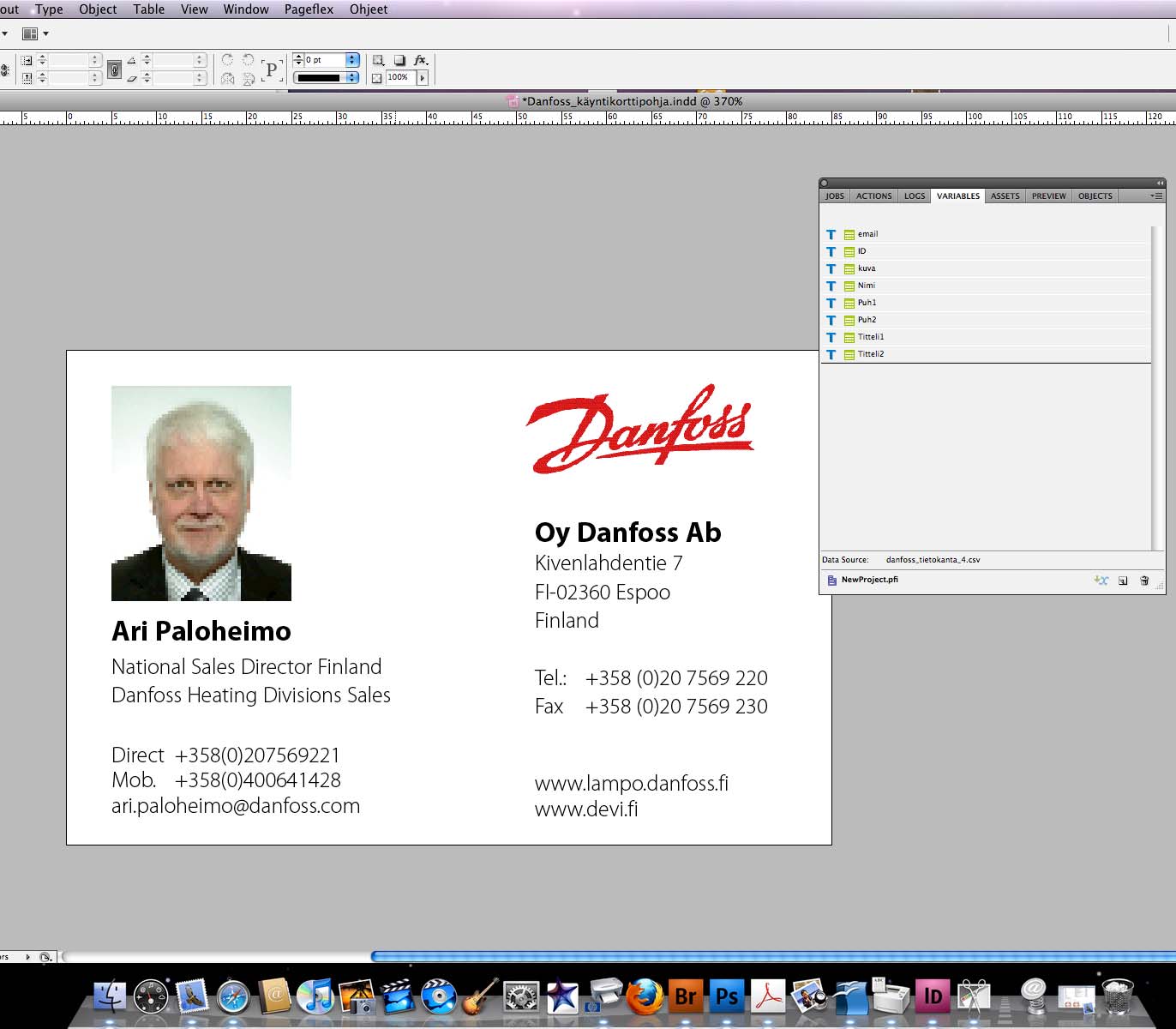Launch Firefox from the Dock
Image resolution: width=1176 pixels, height=1029 pixels.
[x=644, y=997]
